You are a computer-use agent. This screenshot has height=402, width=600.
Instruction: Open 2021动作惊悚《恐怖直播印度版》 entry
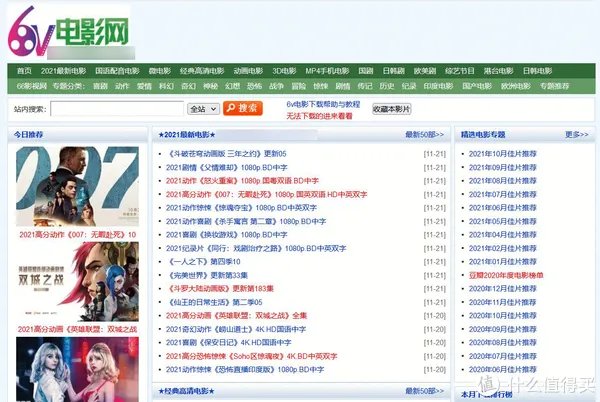tap(245, 369)
